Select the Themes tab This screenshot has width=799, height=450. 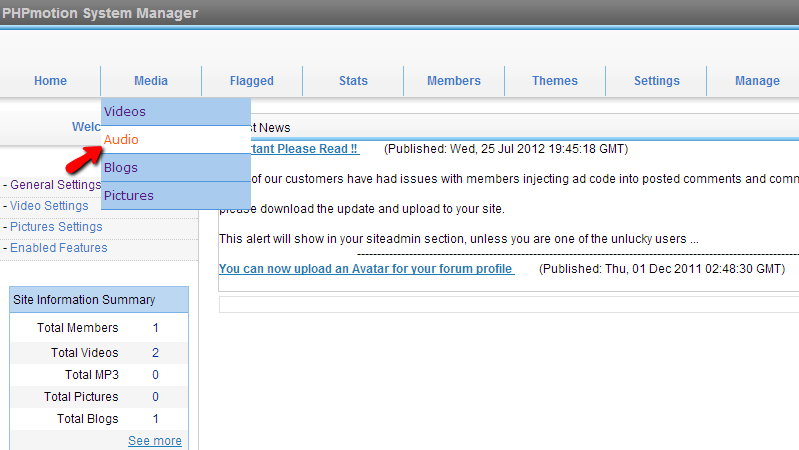[x=555, y=81]
